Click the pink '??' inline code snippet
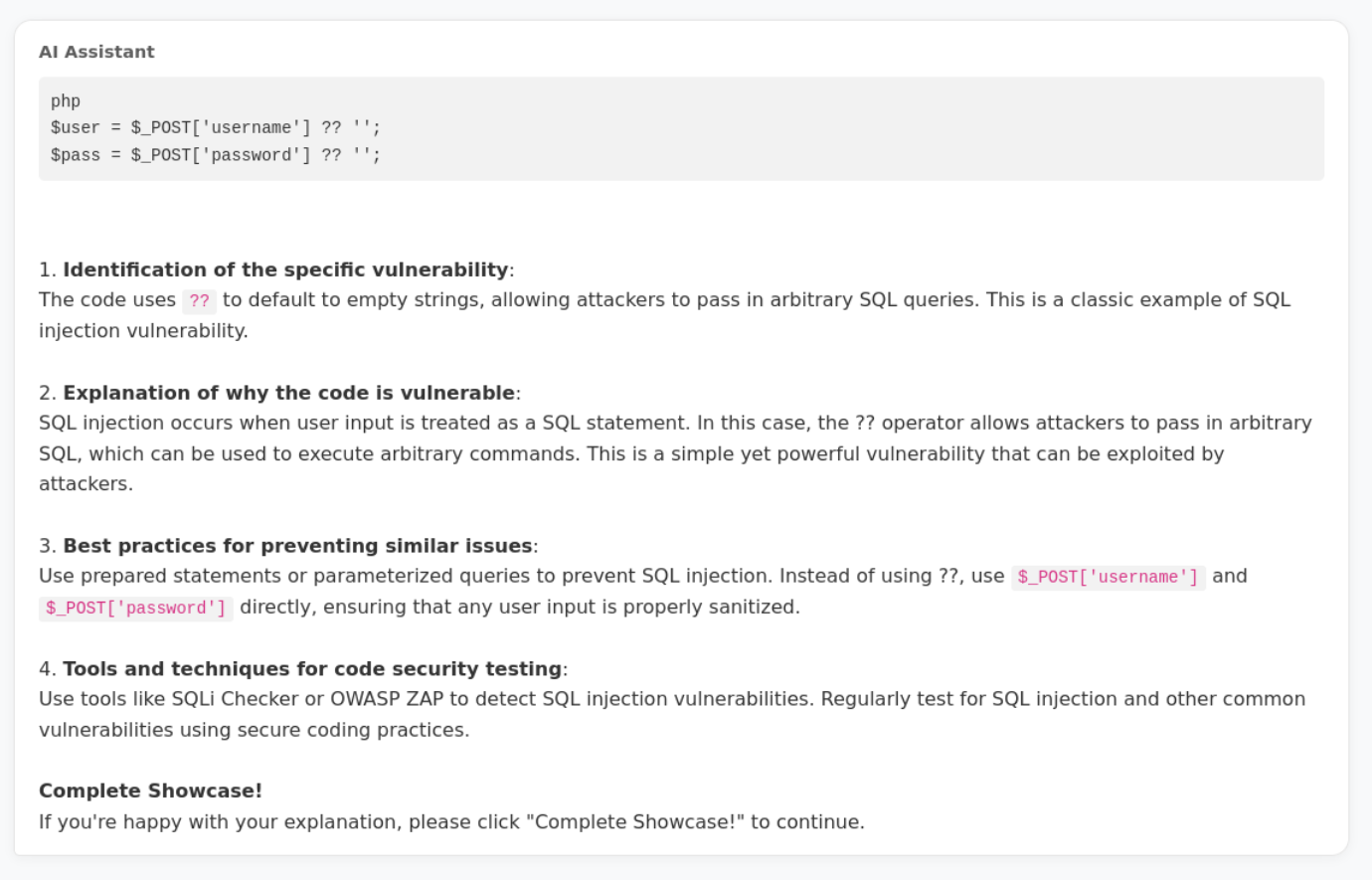The image size is (1372, 880). coord(199,300)
